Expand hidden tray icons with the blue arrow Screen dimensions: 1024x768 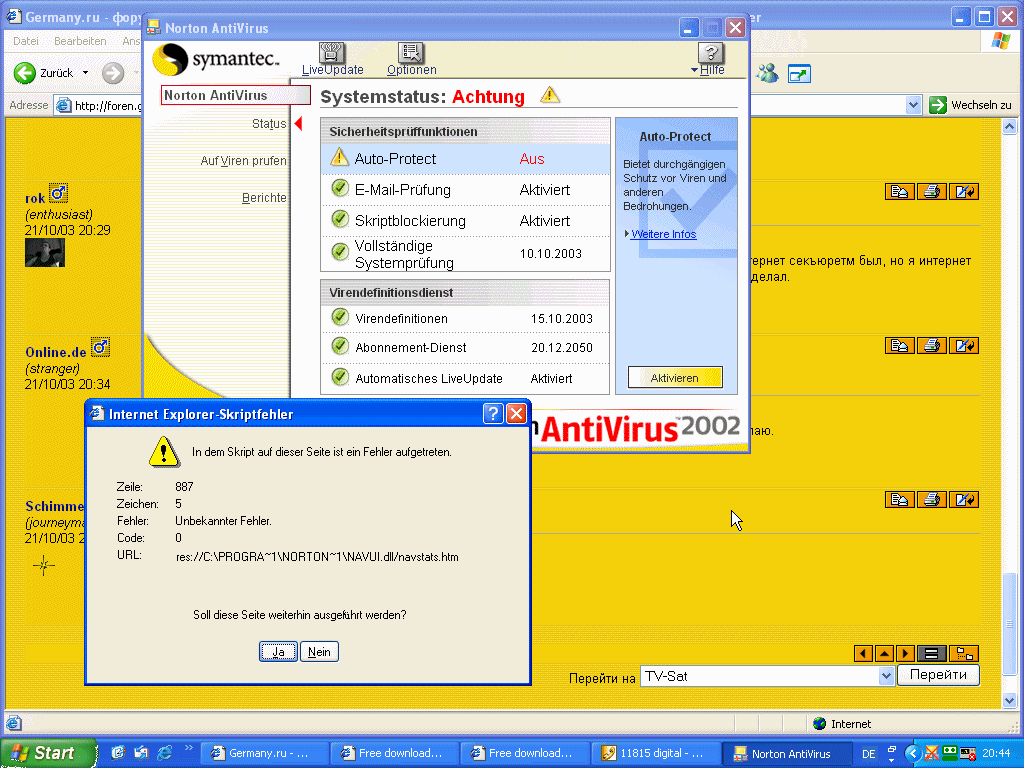coord(912,754)
